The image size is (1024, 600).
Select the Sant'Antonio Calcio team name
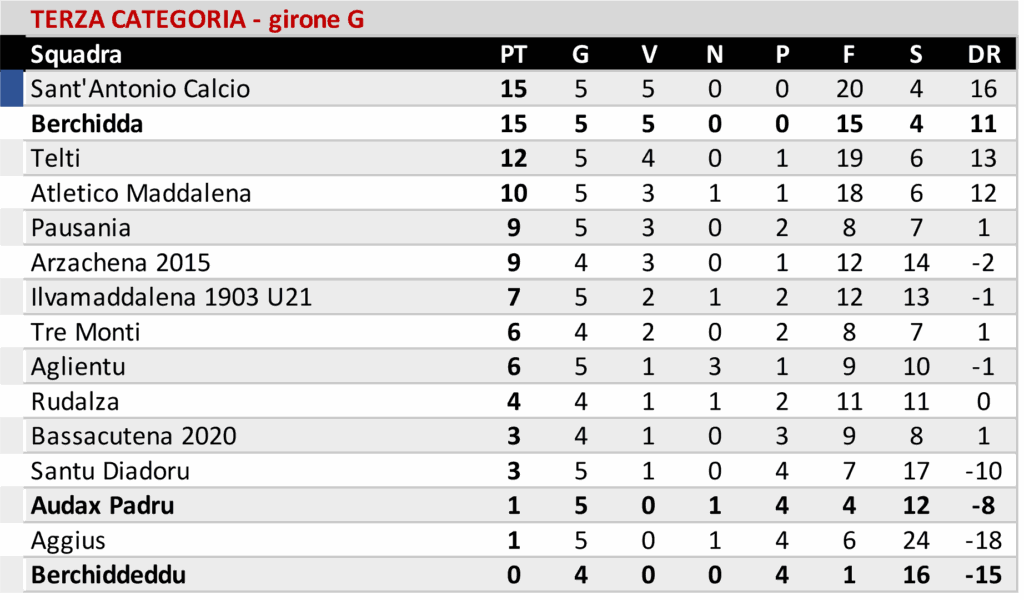[140, 89]
